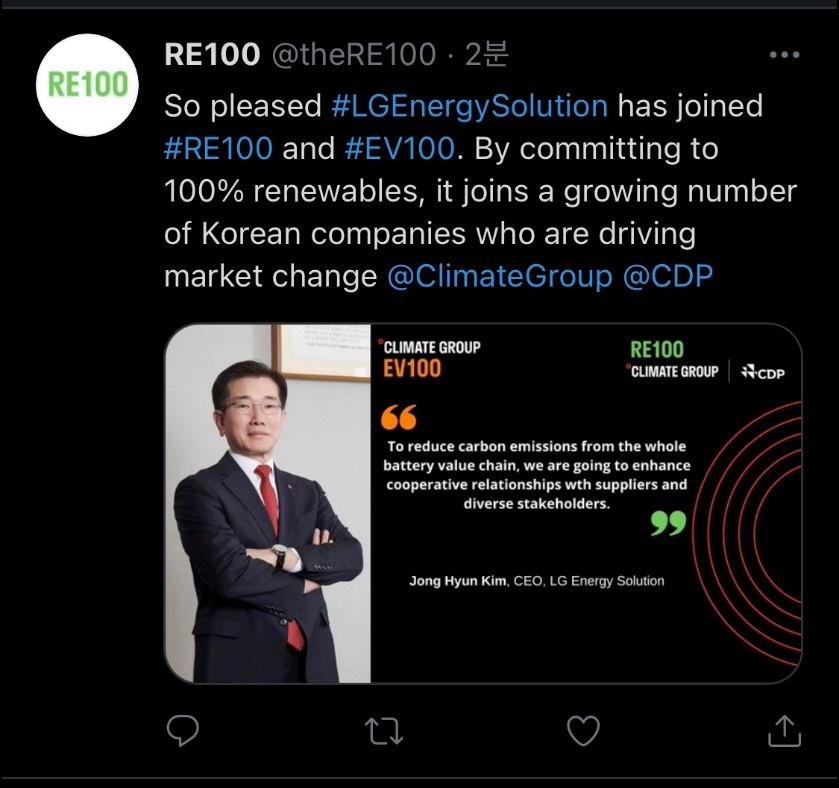Like the tweet with the heart
Viewport: 839px width, 788px height.
pos(583,731)
